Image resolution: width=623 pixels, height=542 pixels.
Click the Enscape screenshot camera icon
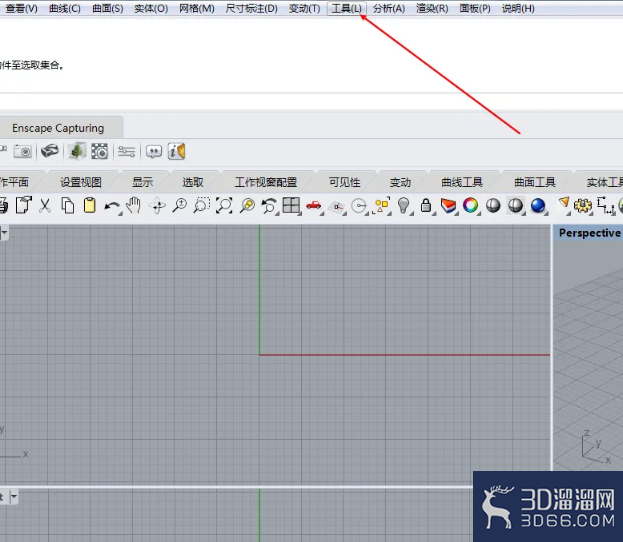(23, 151)
